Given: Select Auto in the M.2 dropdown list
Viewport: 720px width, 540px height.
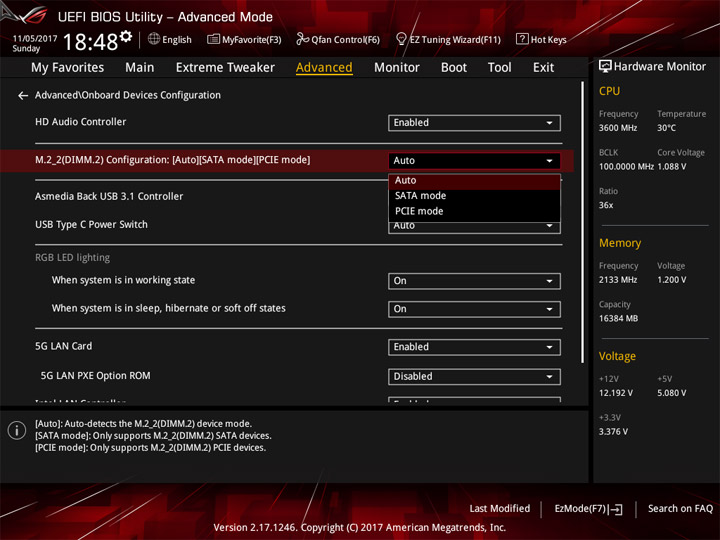Looking at the screenshot, I should click(x=474, y=181).
